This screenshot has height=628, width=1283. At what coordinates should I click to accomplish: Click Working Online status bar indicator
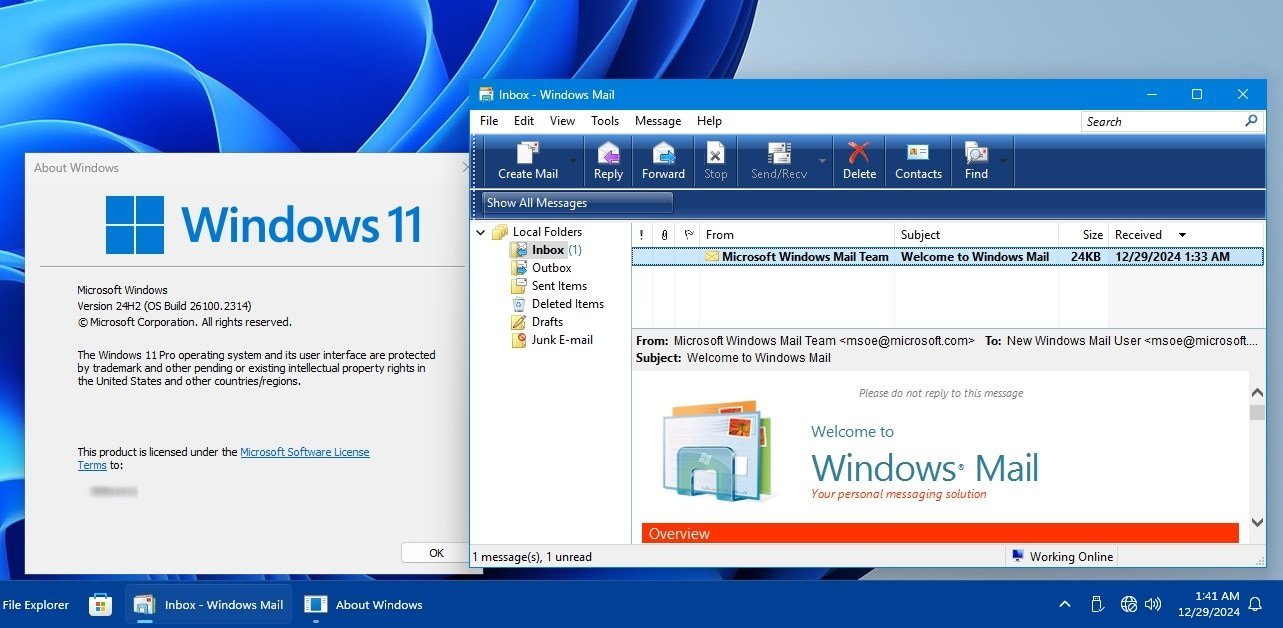point(1061,557)
